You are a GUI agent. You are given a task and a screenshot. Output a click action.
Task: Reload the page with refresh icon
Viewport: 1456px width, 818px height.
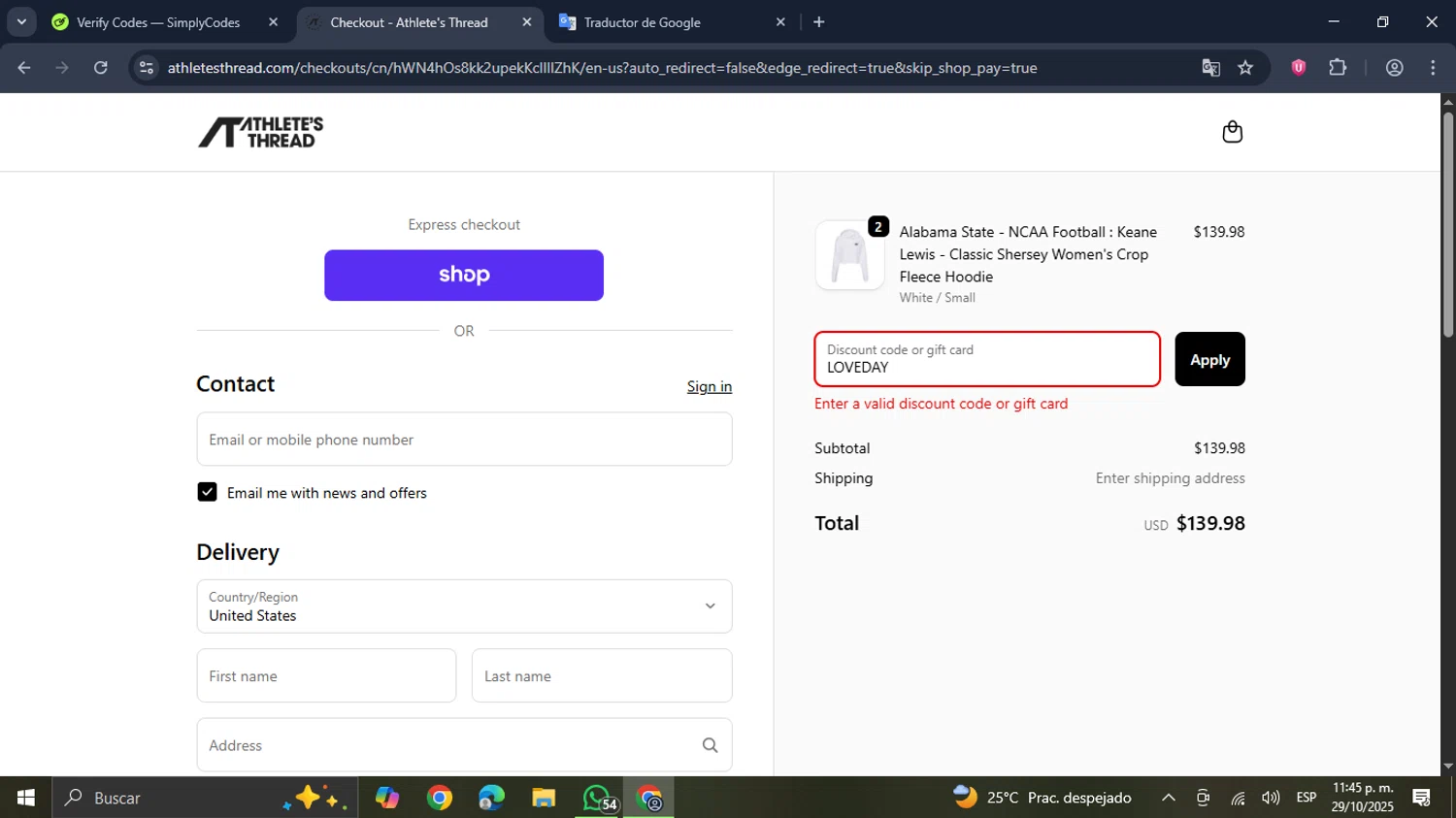point(101,68)
